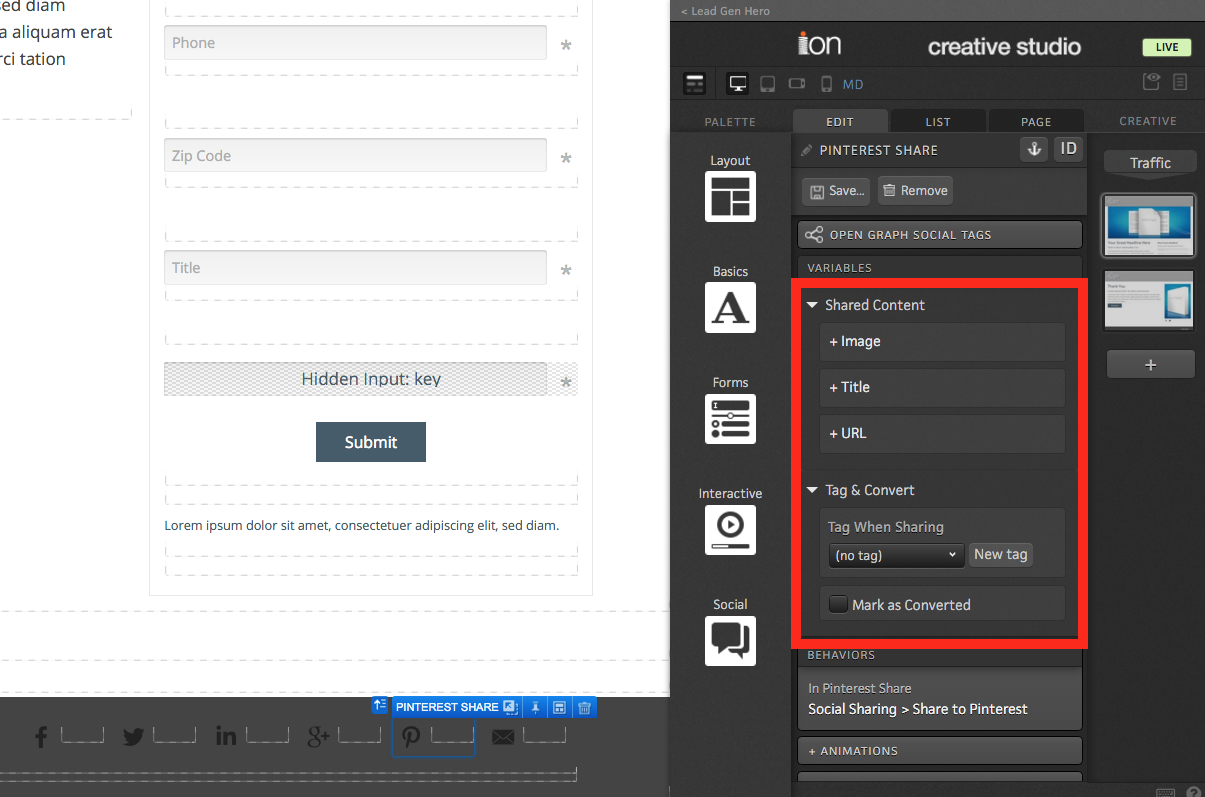Switch to the Edit tab

(x=840, y=121)
